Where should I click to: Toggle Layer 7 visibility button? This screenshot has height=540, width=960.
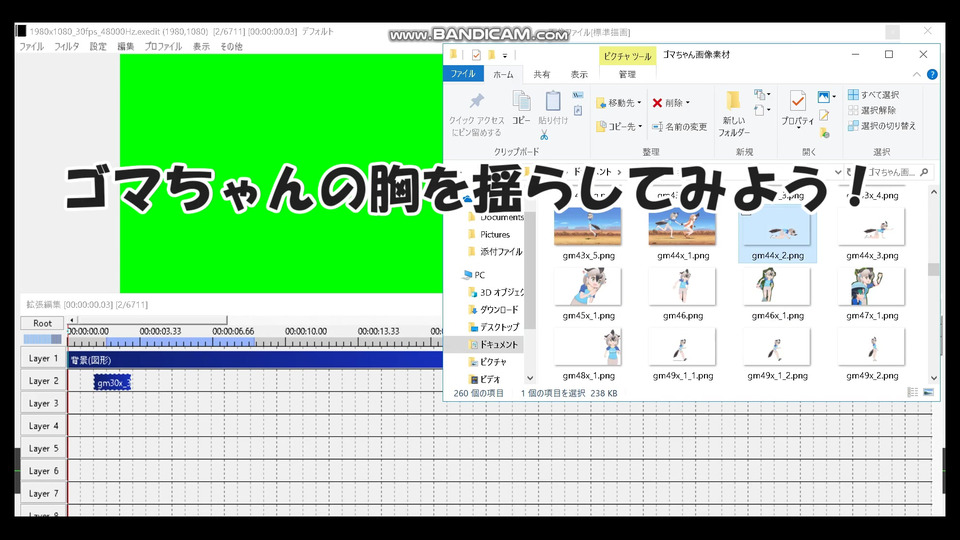(x=43, y=493)
